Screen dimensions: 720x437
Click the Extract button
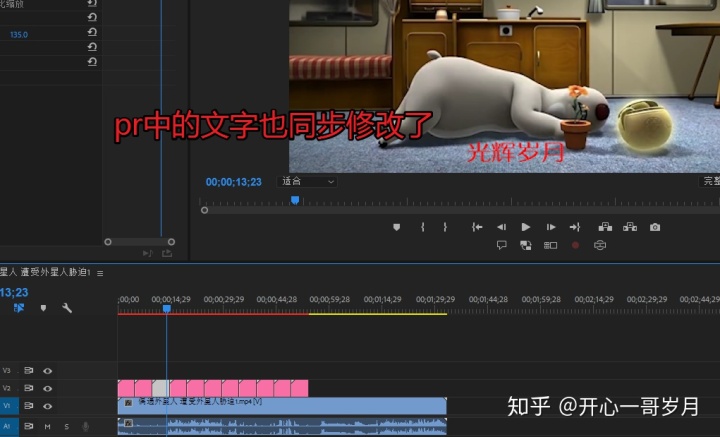point(630,227)
